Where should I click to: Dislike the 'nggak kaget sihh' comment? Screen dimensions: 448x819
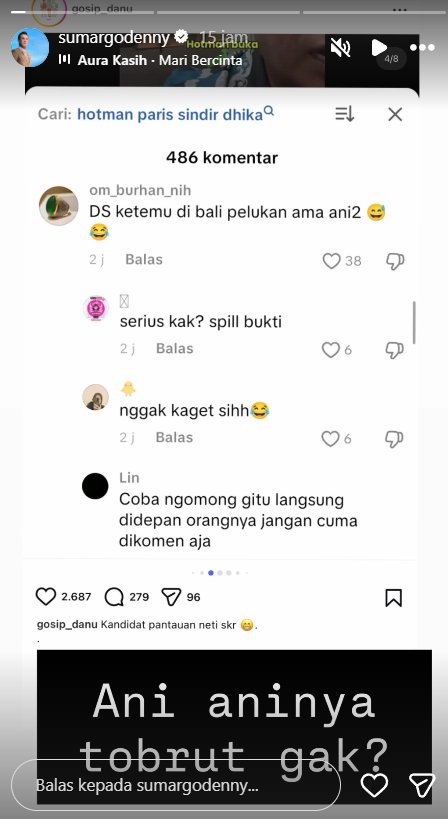coord(394,439)
